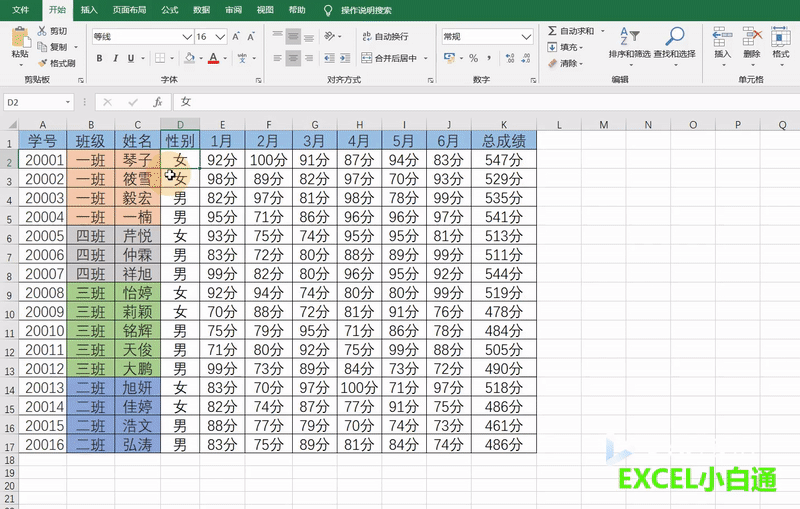Align text right

(309, 58)
